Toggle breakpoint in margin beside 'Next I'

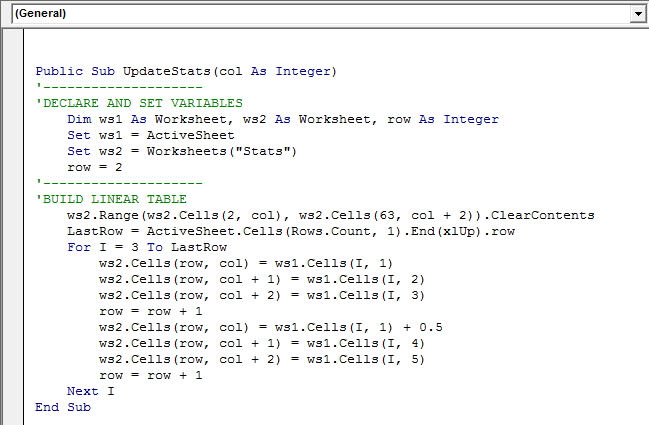point(12,391)
